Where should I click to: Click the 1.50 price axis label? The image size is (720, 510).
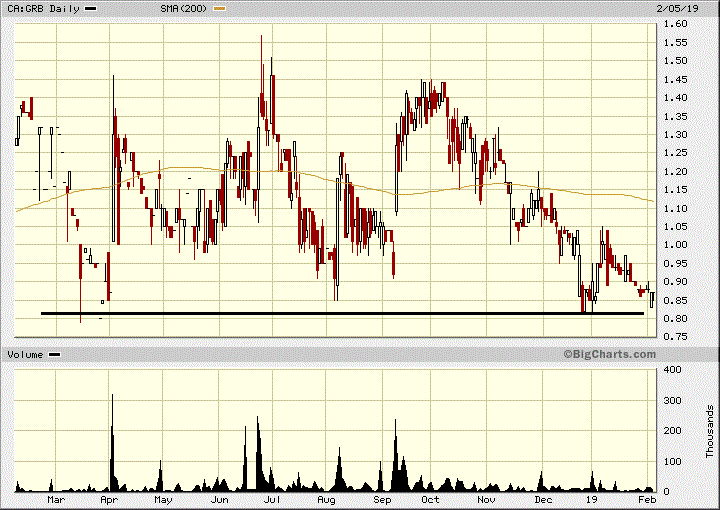[675, 61]
